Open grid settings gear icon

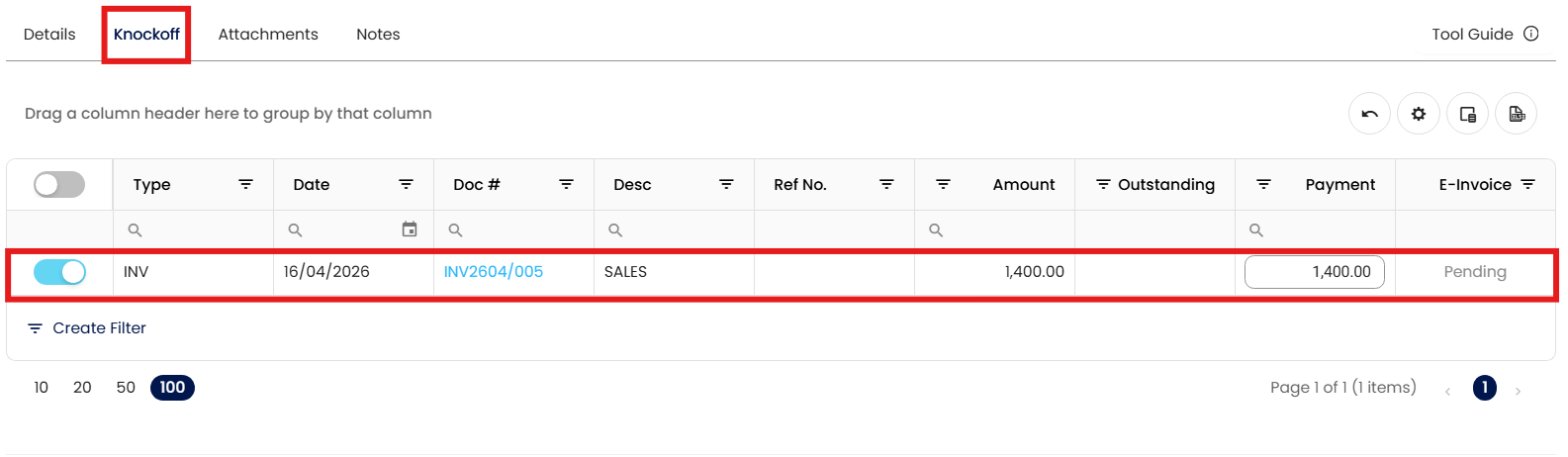point(1418,114)
